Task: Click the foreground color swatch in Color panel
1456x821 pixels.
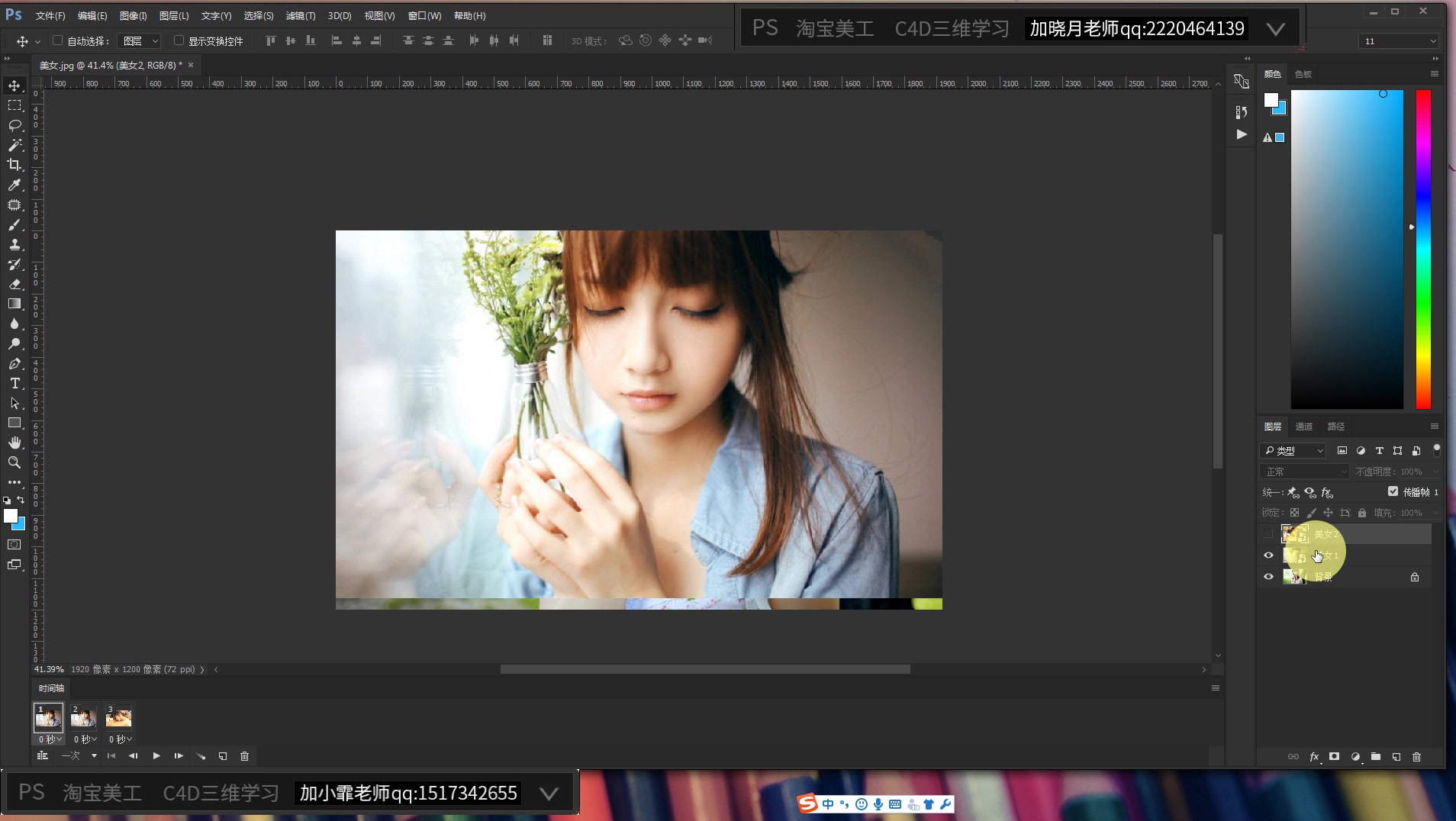Action: click(x=1271, y=100)
